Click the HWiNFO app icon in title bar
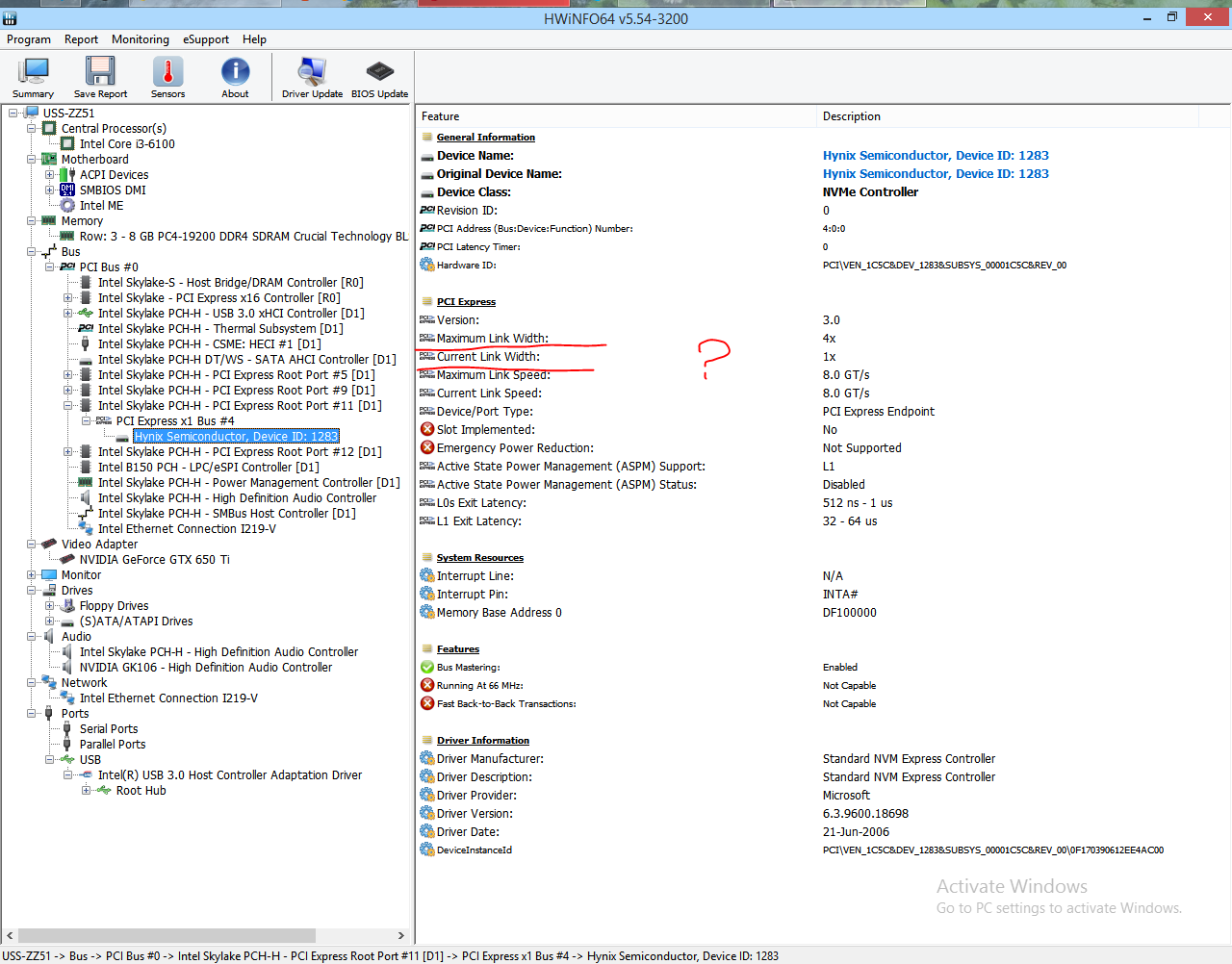This screenshot has width=1232, height=964. tap(10, 18)
